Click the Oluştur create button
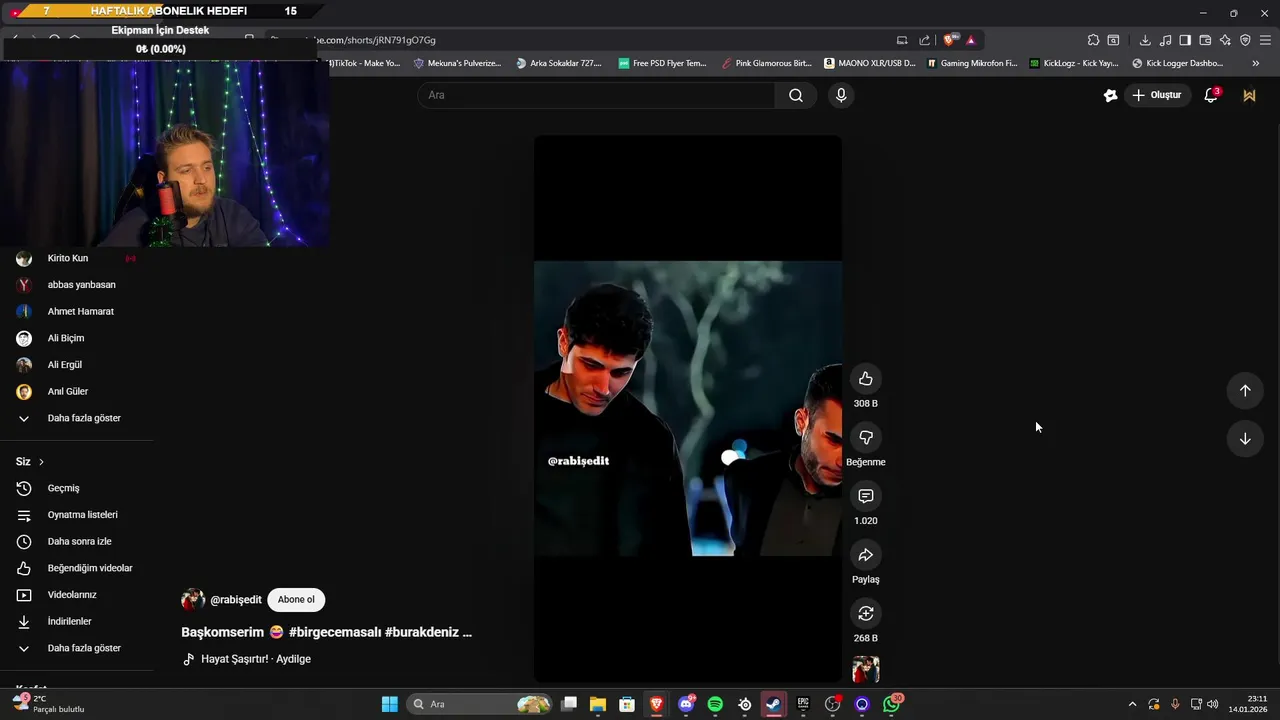The image size is (1280, 720). [1157, 95]
